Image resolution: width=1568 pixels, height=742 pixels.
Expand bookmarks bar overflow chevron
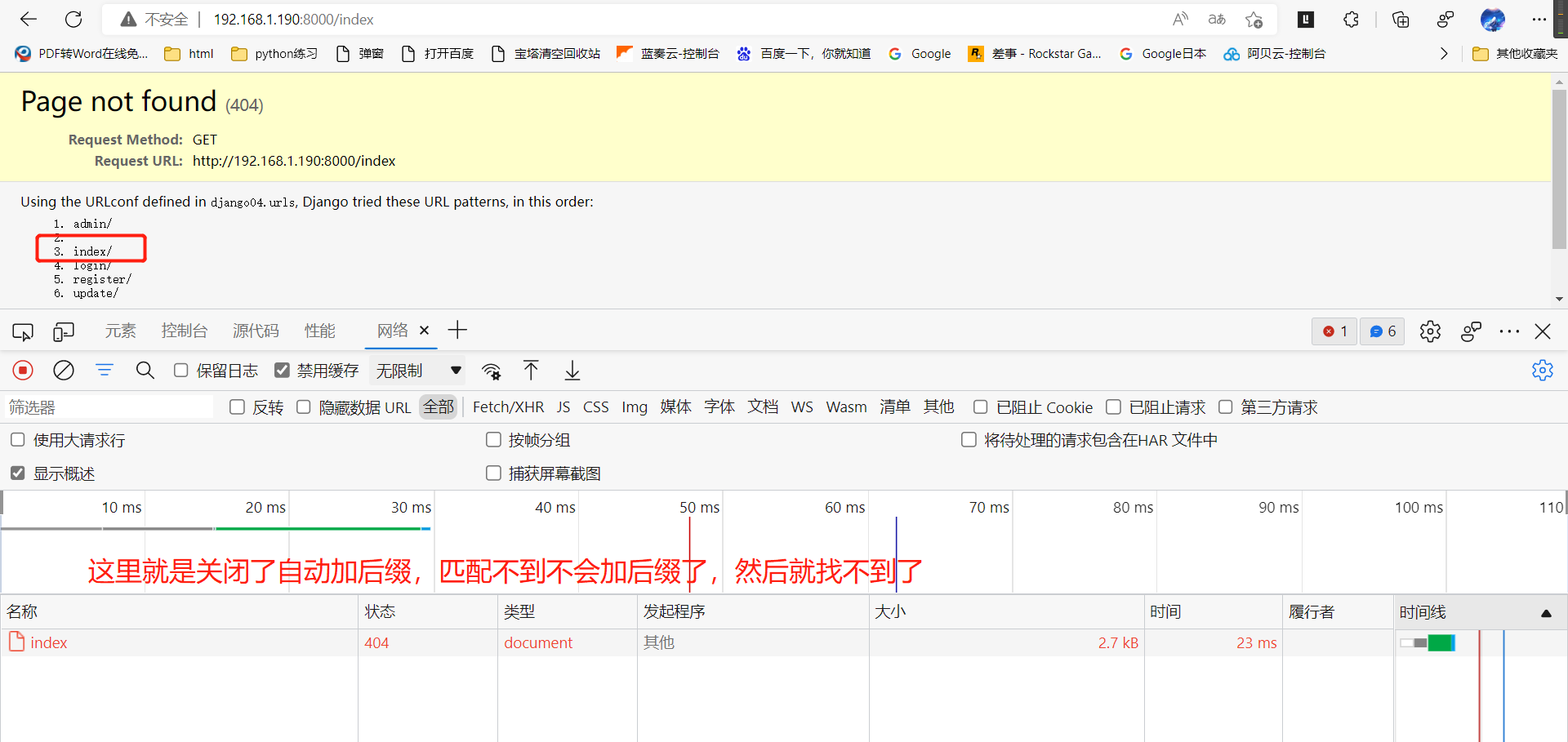click(x=1444, y=54)
